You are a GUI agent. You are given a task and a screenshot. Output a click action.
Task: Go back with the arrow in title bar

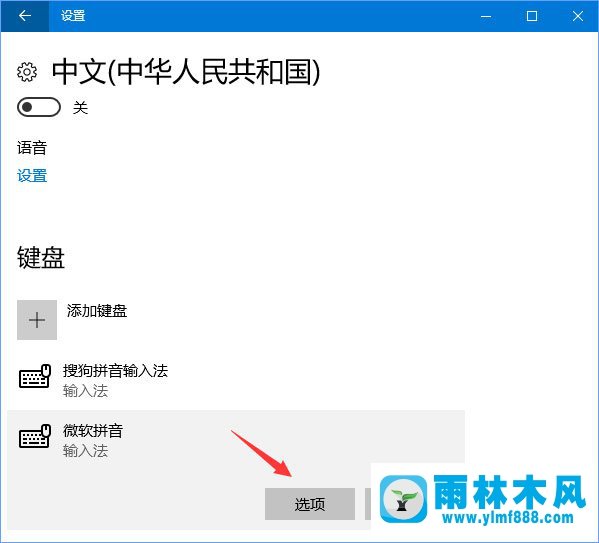click(25, 16)
